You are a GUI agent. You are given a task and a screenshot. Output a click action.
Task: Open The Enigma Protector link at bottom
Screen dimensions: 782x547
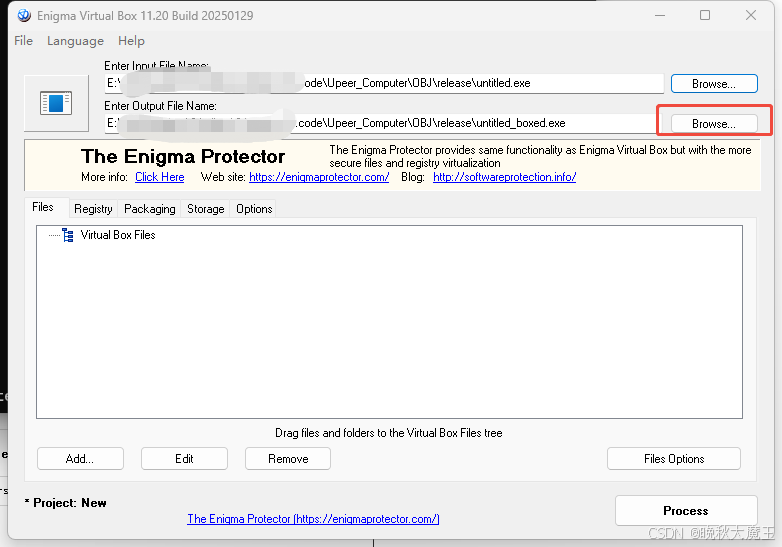pyautogui.click(x=313, y=519)
